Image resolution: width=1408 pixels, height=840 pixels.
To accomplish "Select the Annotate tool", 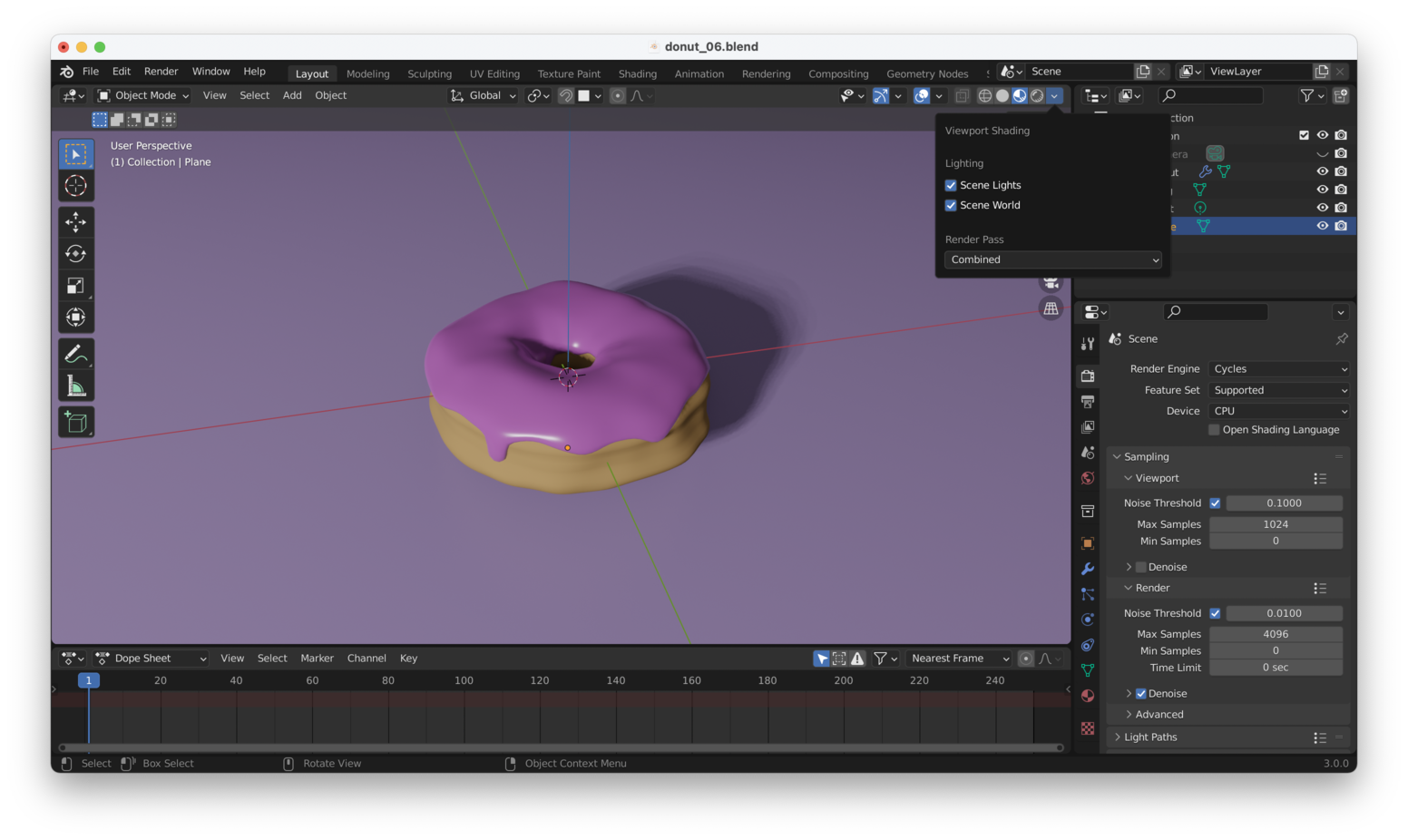I will click(76, 352).
